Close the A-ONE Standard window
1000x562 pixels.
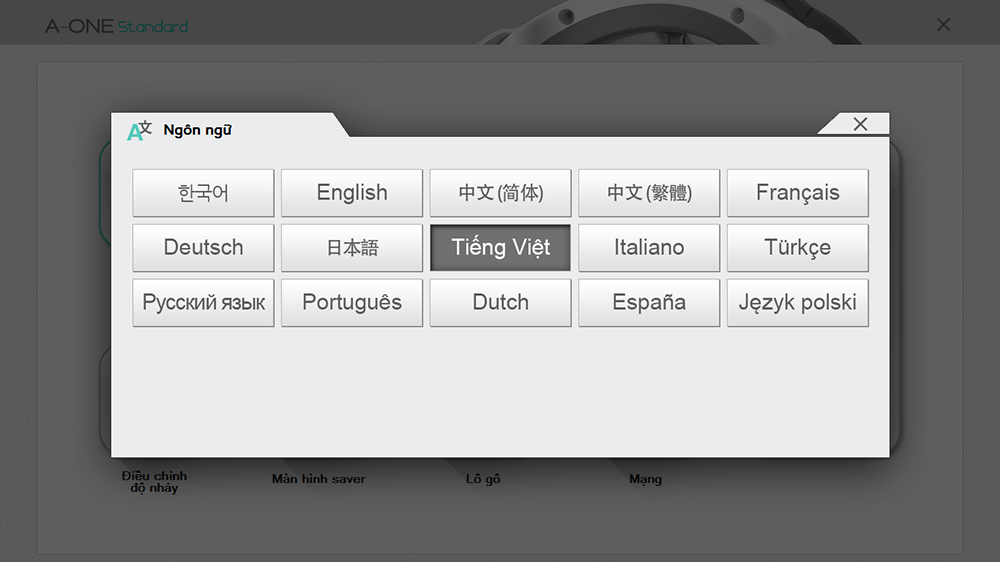pyautogui.click(x=943, y=25)
